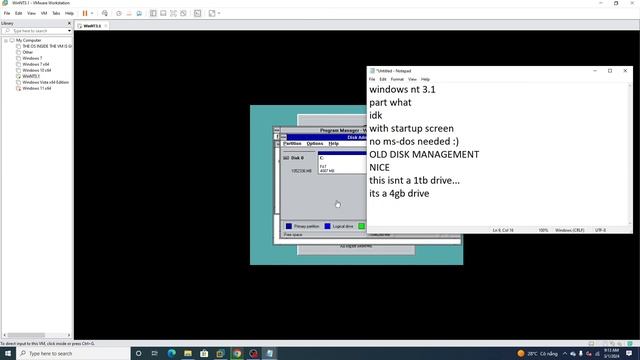Screen dimensions: 640x360
Task: Switch to Unity mode via toolbar icon
Action: pos(183,13)
